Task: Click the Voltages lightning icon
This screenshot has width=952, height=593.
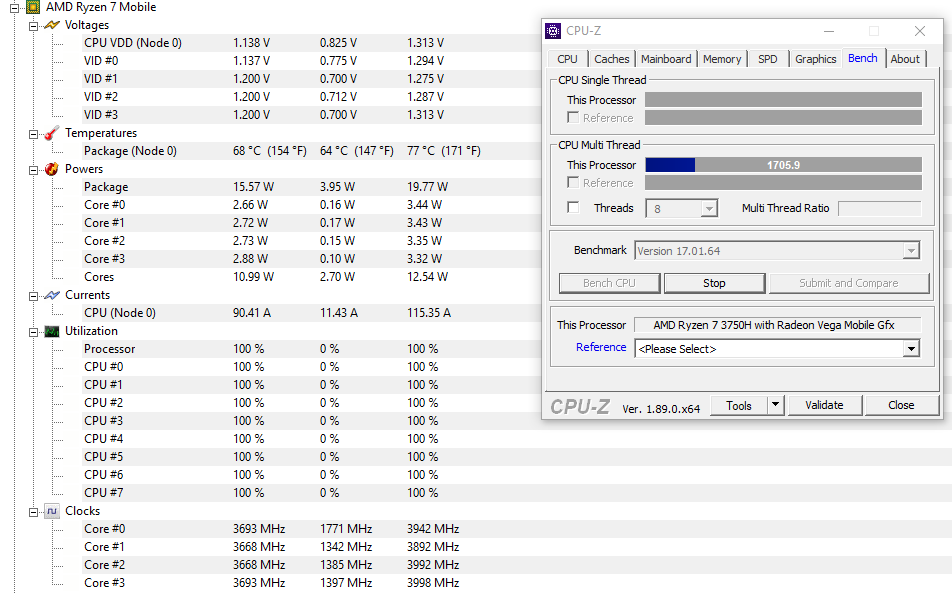Action: tap(52, 25)
